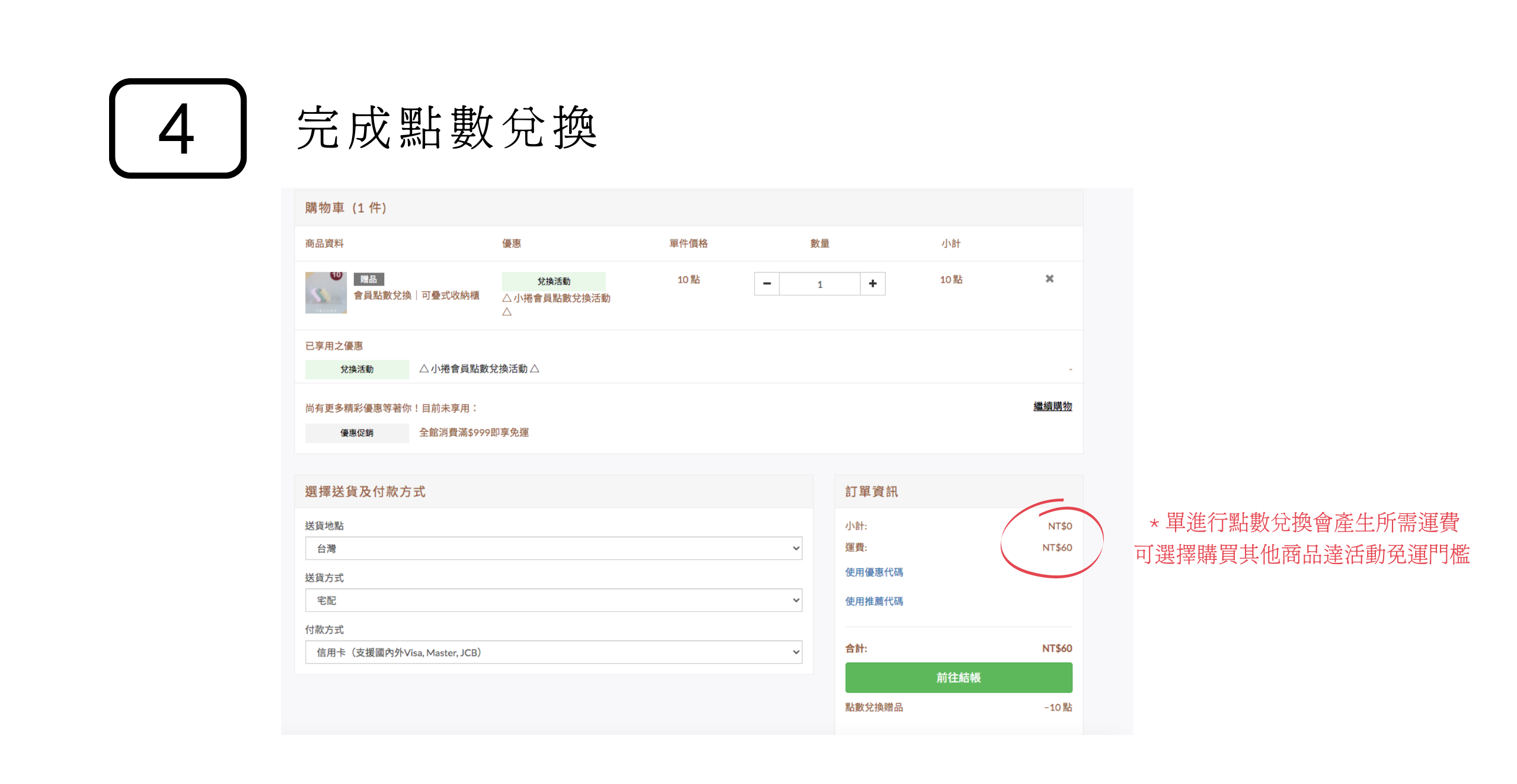Click the minus quantity button
This screenshot has height=784, width=1517.
click(x=767, y=284)
